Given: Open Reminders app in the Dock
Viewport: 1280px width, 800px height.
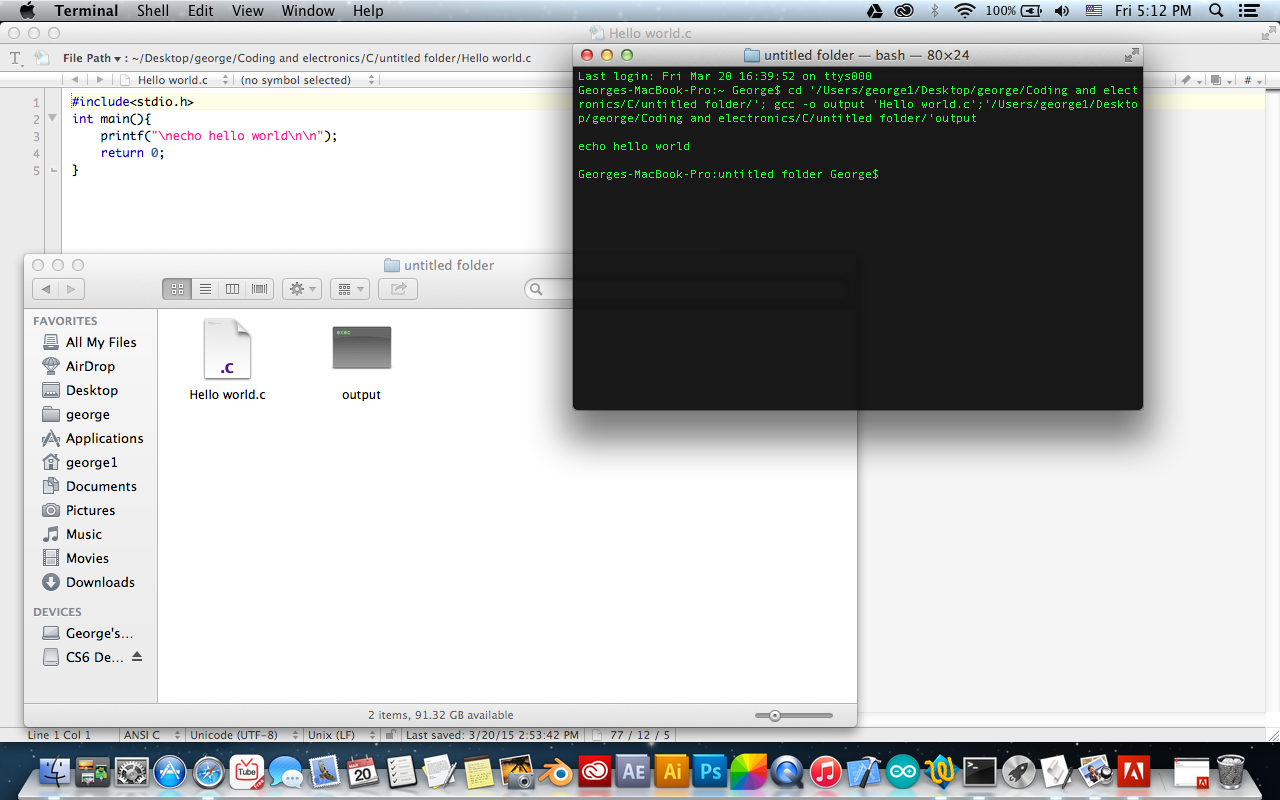Looking at the screenshot, I should 401,771.
